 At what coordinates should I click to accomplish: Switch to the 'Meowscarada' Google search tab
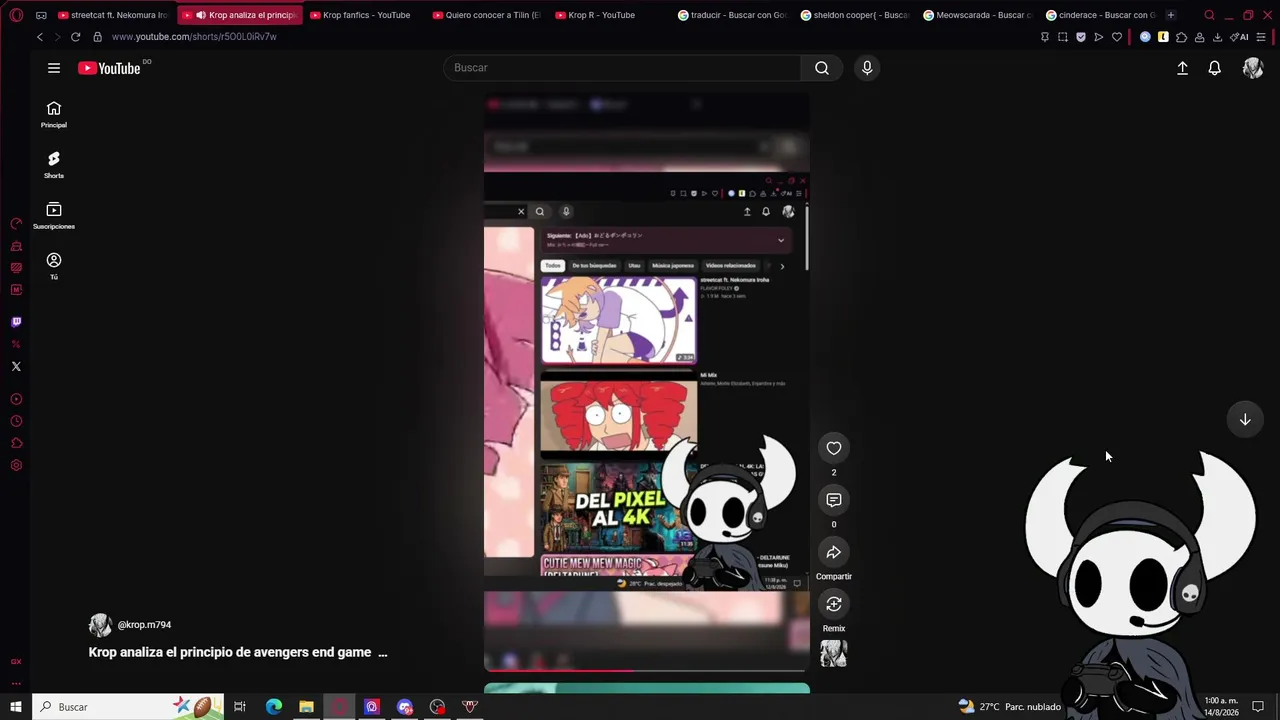coord(978,15)
